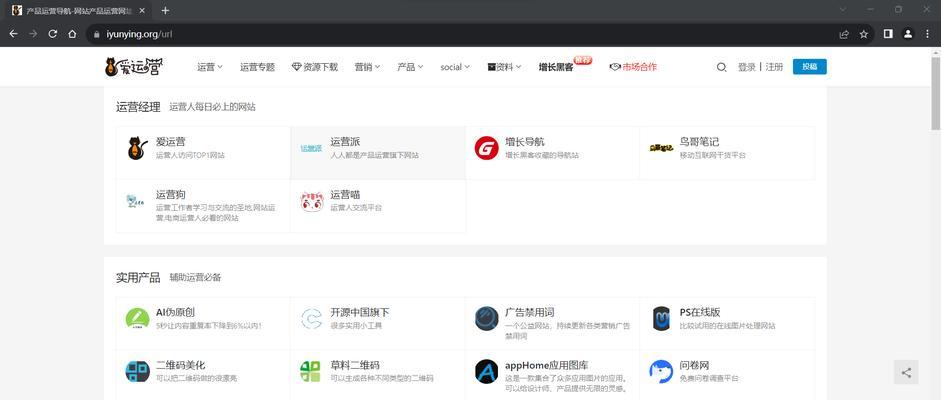Bookmark this page with star icon
941x400 pixels.
click(864, 34)
